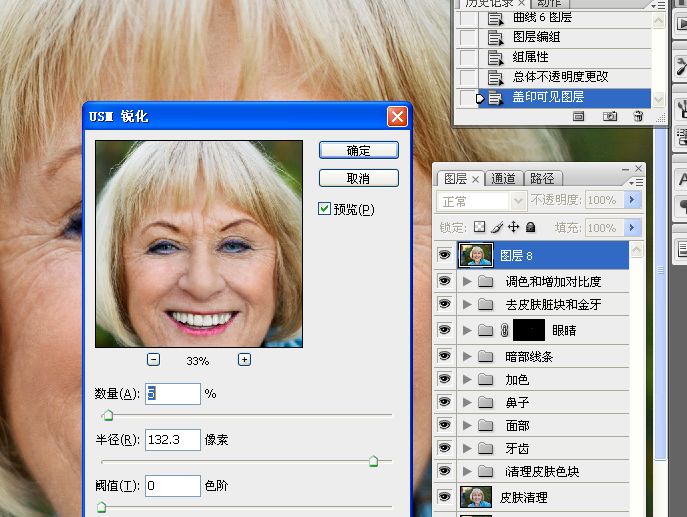This screenshot has width=687, height=517.
Task: Click the lock position move icon
Action: pyautogui.click(x=513, y=227)
